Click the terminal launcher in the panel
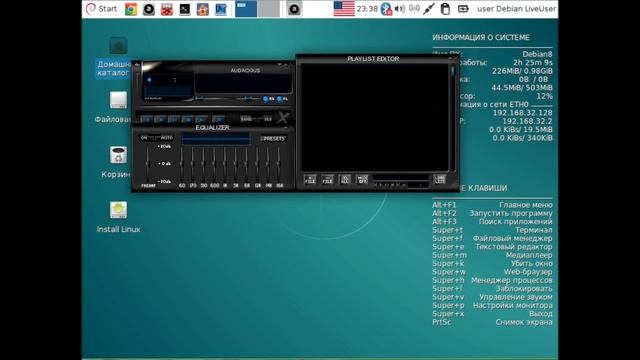Viewport: 640px width, 360px height. (185, 9)
